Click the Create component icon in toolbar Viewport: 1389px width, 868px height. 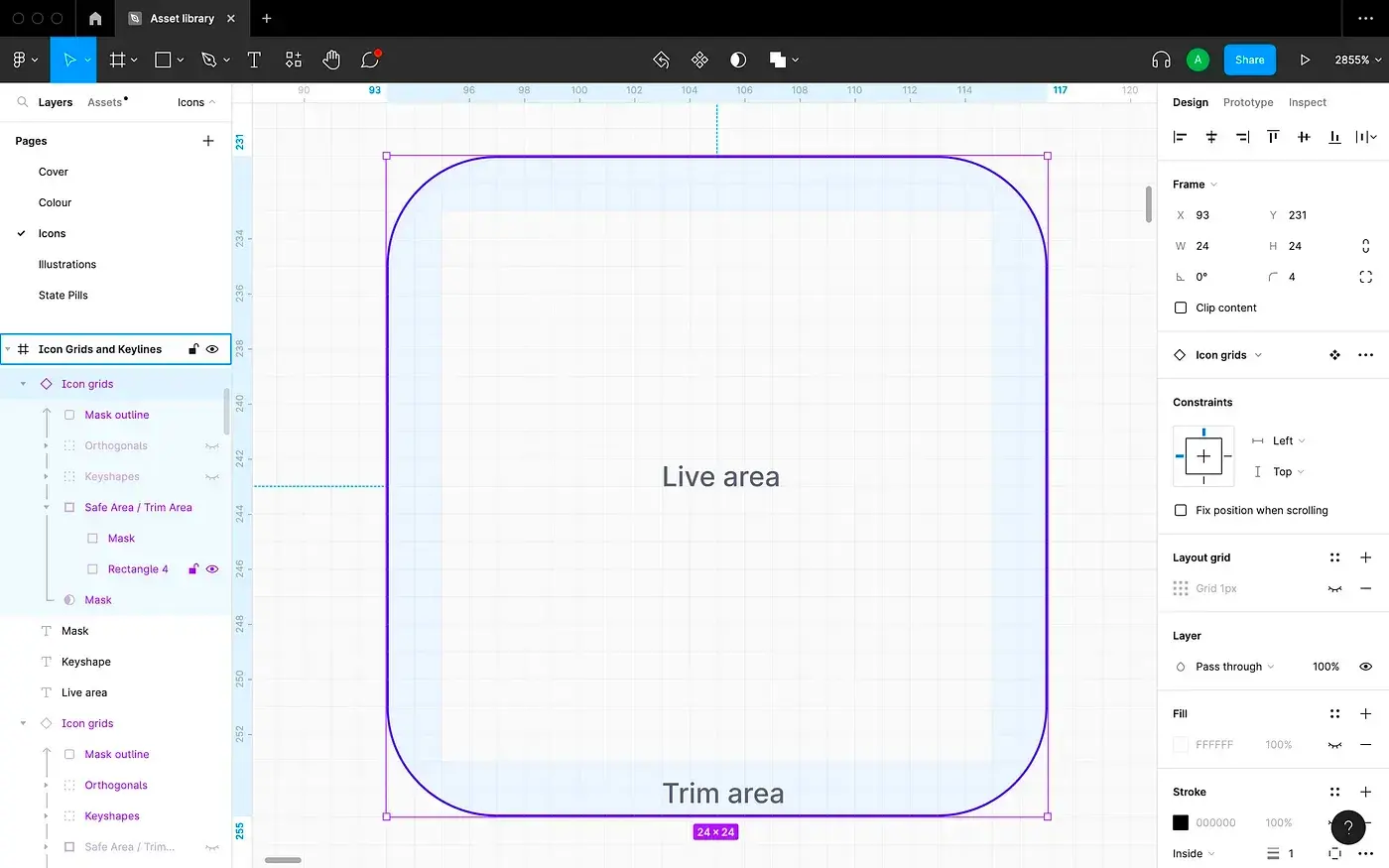tap(699, 60)
